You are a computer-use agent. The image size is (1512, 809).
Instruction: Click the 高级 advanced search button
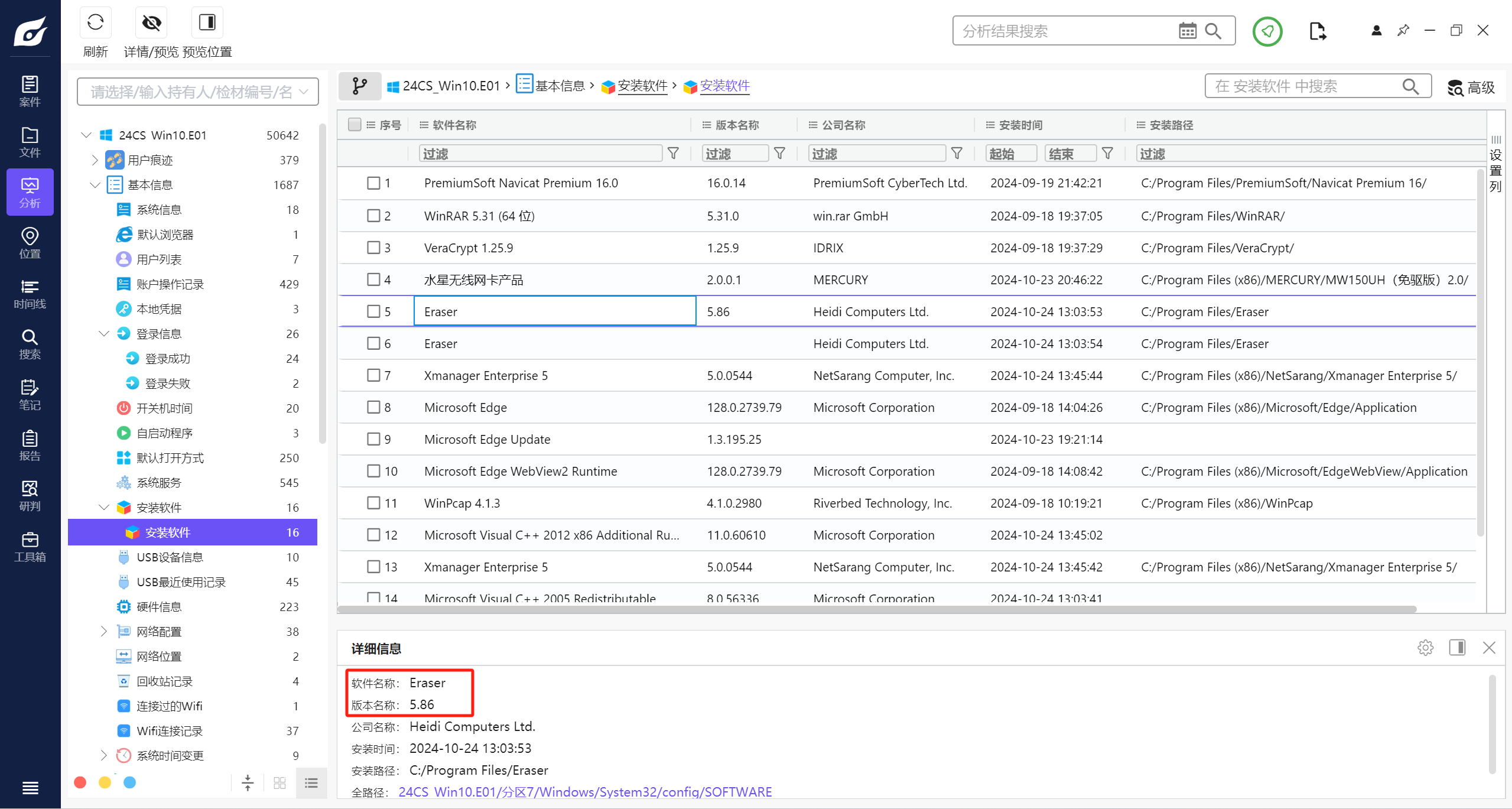(1471, 87)
